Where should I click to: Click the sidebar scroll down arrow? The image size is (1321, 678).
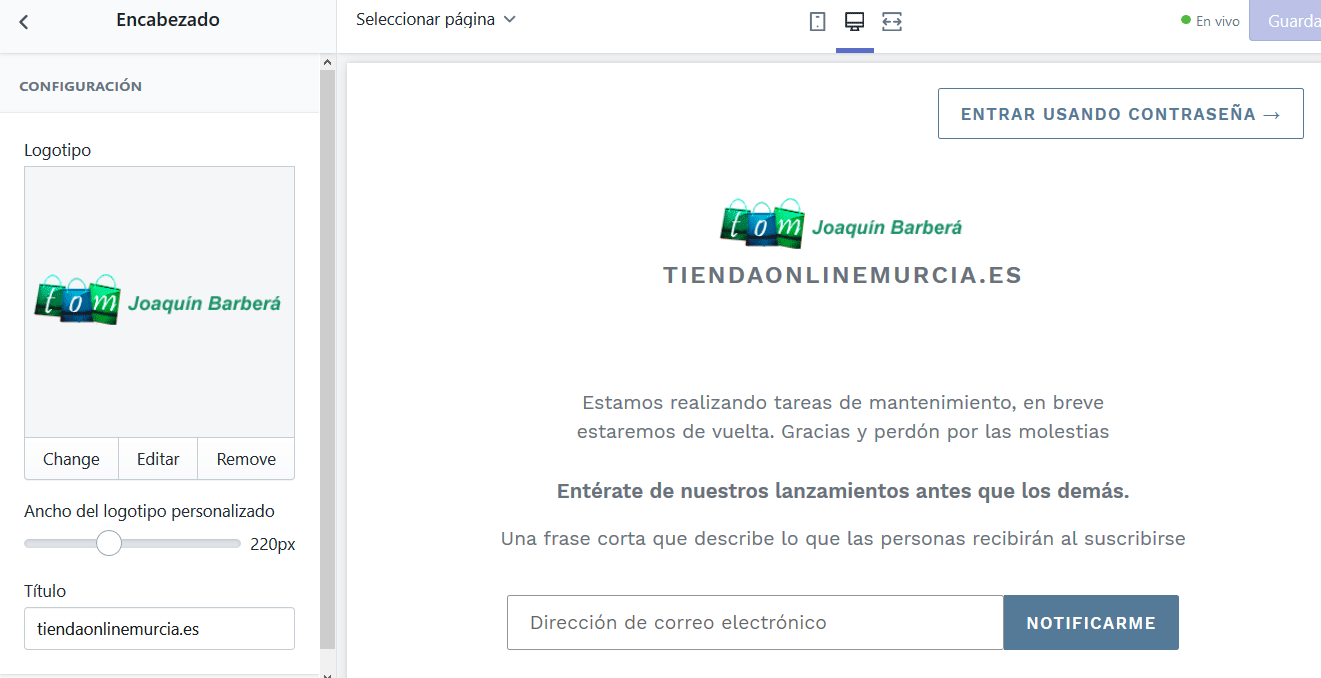327,674
